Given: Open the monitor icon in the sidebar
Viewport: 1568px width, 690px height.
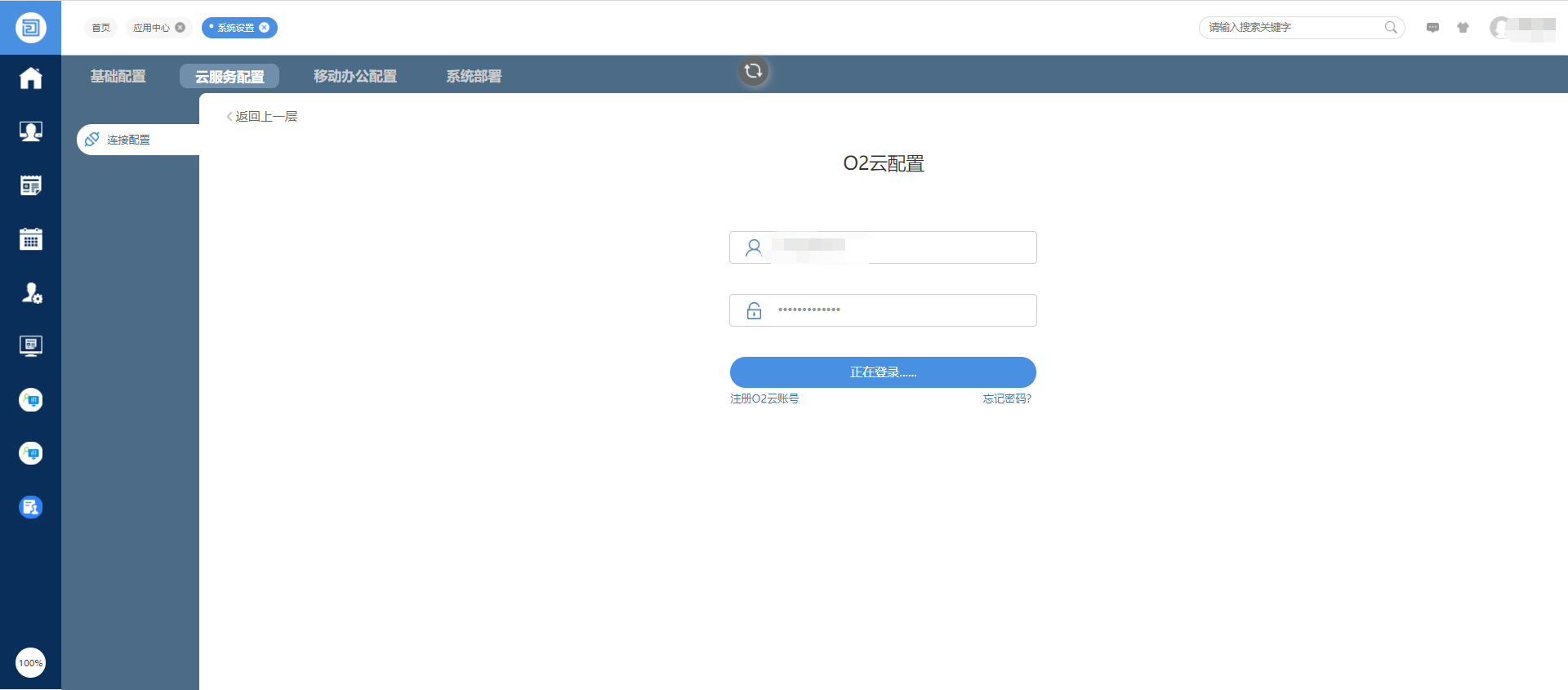Looking at the screenshot, I should click(x=31, y=345).
